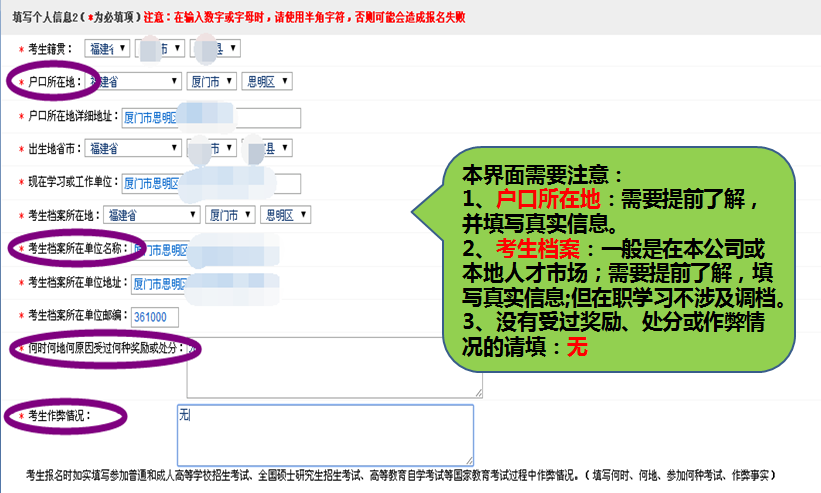Click the 户口所在地详细地址 text field

210,118
